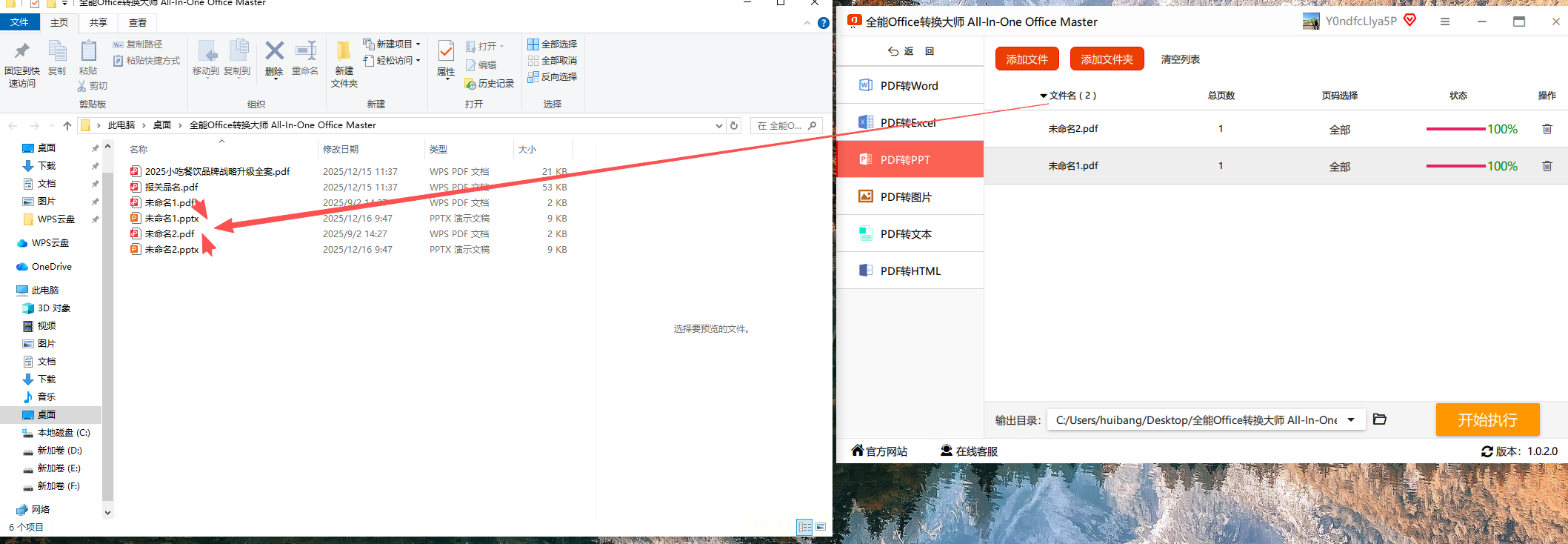Image resolution: width=1568 pixels, height=544 pixels.
Task: Click Paste shortcut in the ribbon
Action: [x=147, y=61]
